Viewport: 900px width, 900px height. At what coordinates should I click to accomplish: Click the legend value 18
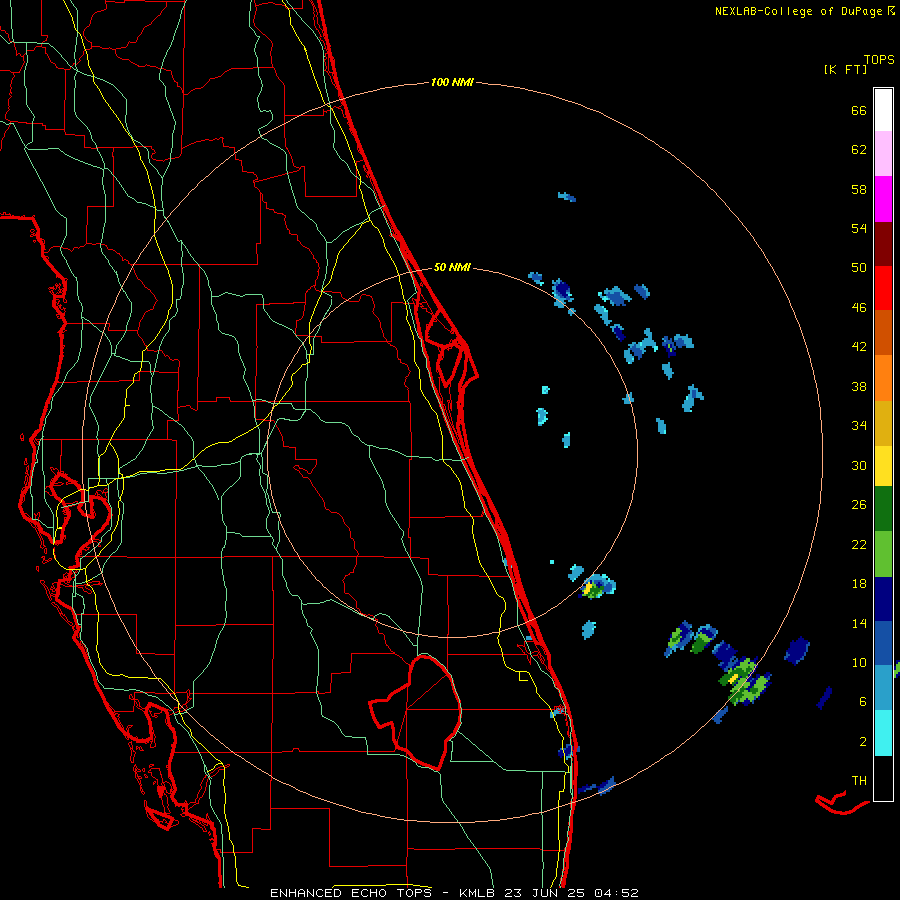tap(859, 584)
